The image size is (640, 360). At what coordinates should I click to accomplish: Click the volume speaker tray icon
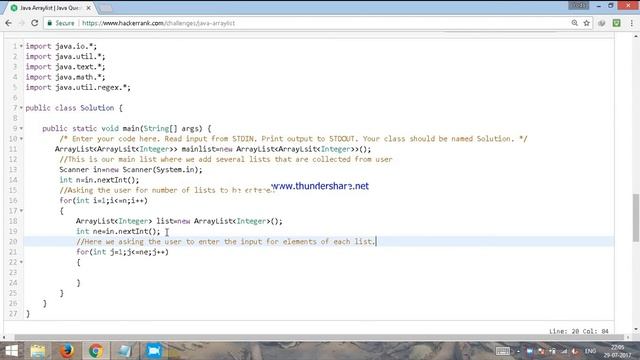pos(575,351)
